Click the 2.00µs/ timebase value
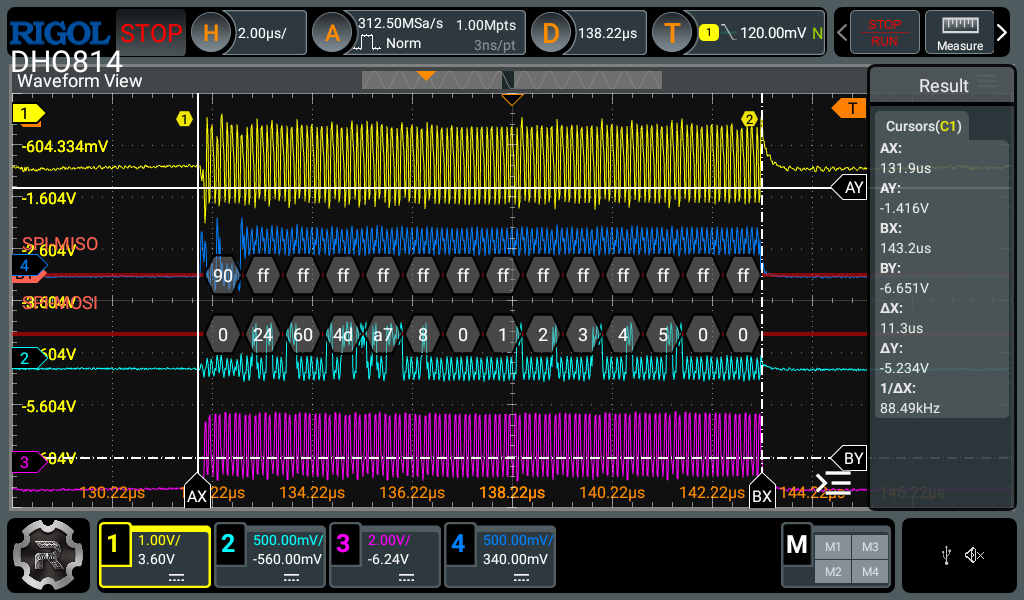1024x600 pixels. tap(262, 33)
